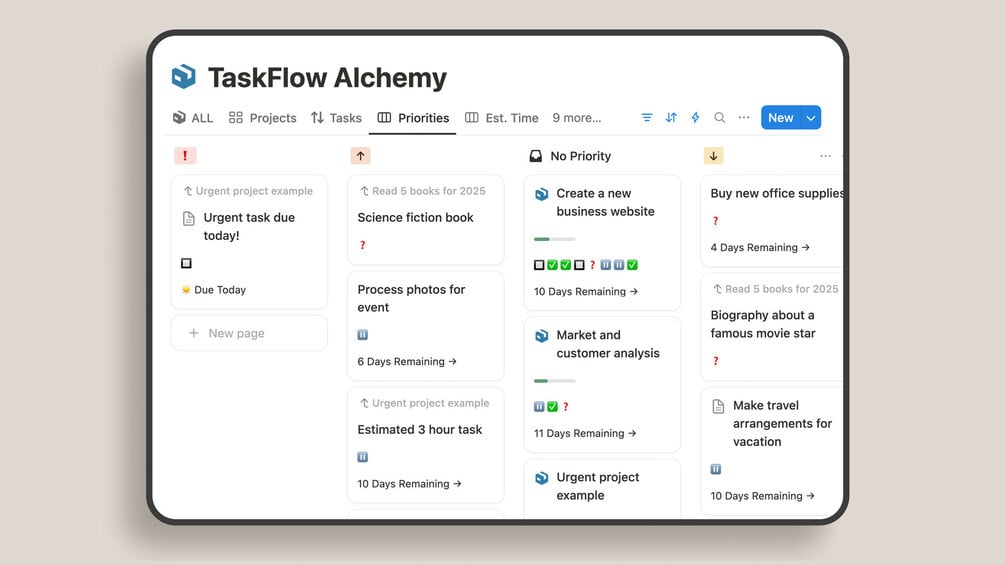Add a New page in urgent column

(249, 333)
